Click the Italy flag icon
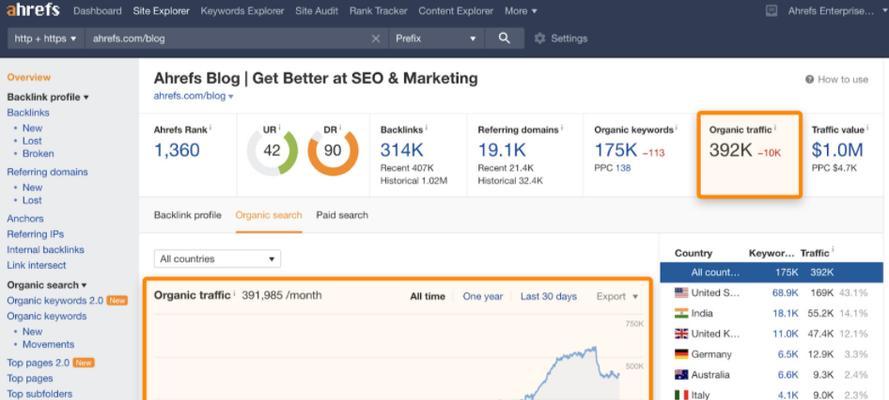 coord(681,395)
